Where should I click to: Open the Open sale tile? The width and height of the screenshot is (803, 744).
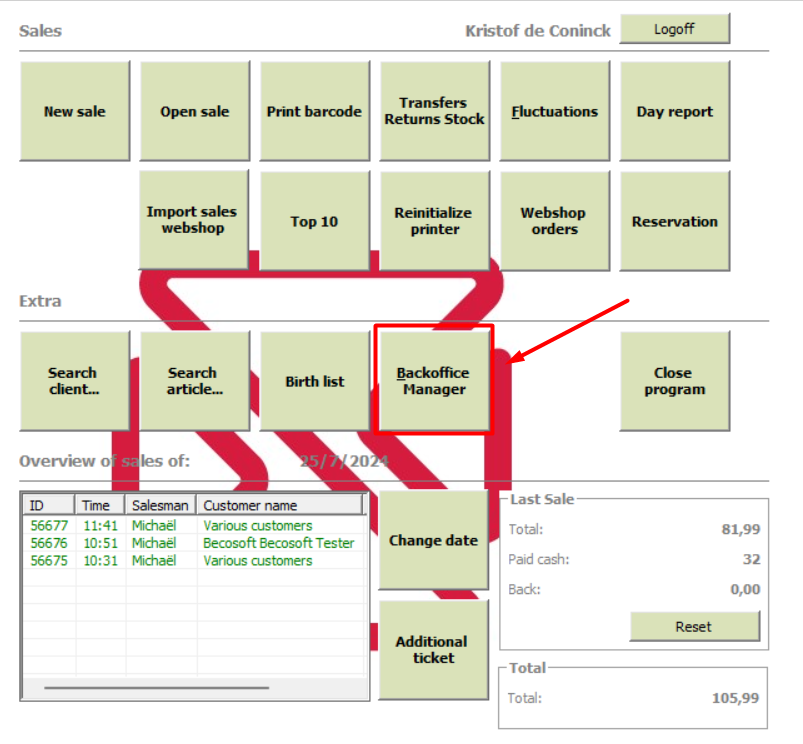pyautogui.click(x=195, y=111)
